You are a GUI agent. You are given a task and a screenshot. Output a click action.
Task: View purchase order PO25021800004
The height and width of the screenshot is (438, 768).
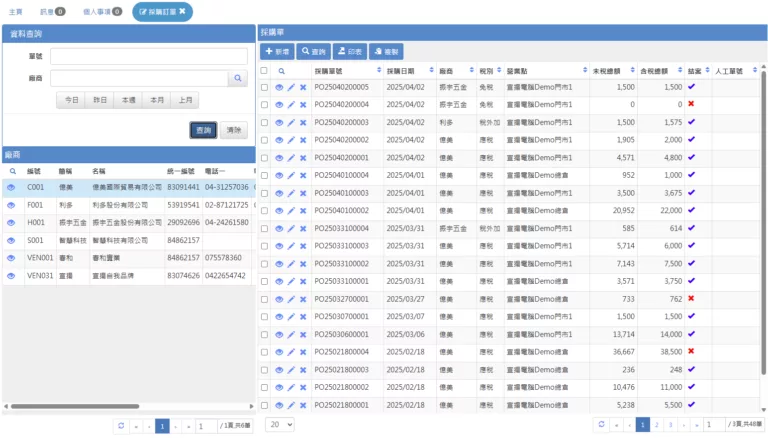[x=279, y=352]
